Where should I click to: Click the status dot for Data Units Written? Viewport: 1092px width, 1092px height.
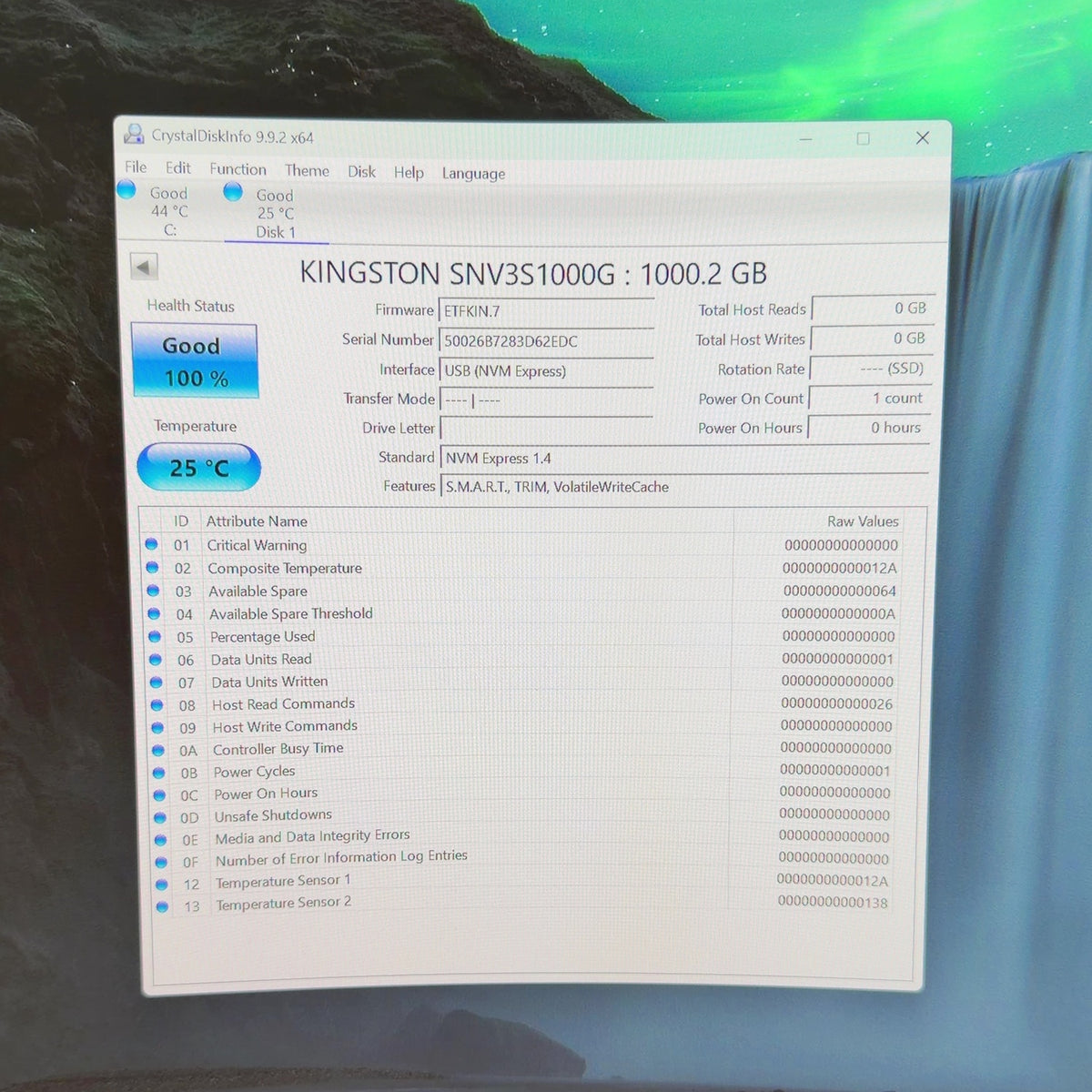[x=157, y=682]
